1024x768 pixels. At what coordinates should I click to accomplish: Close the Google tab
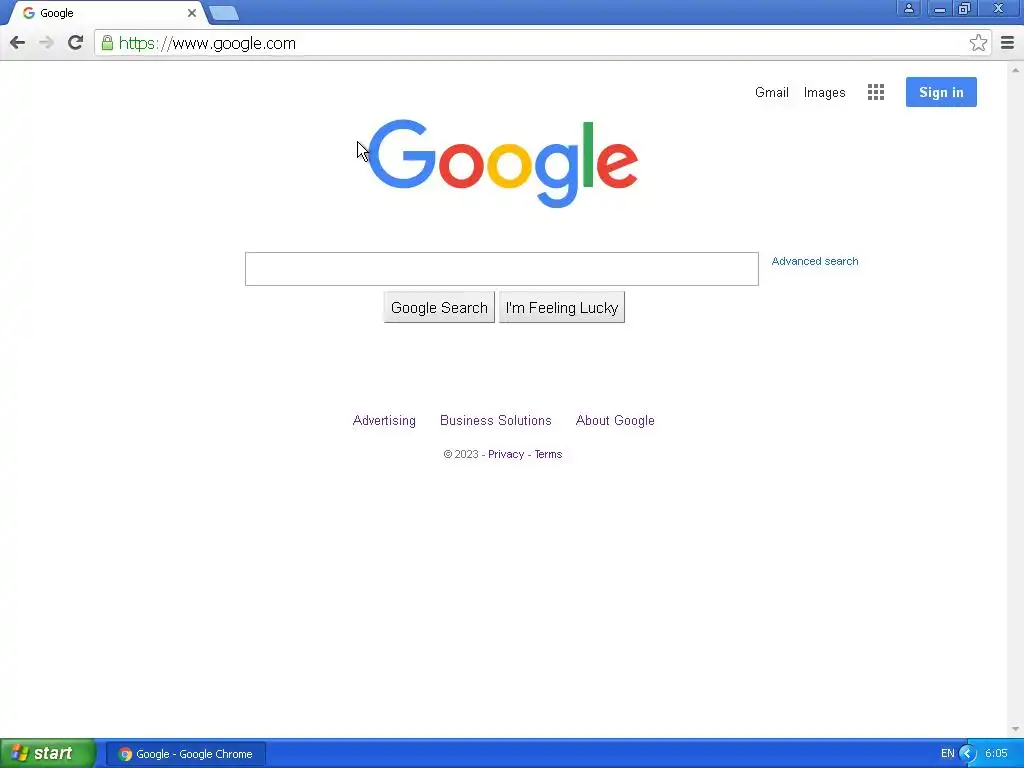coord(191,13)
